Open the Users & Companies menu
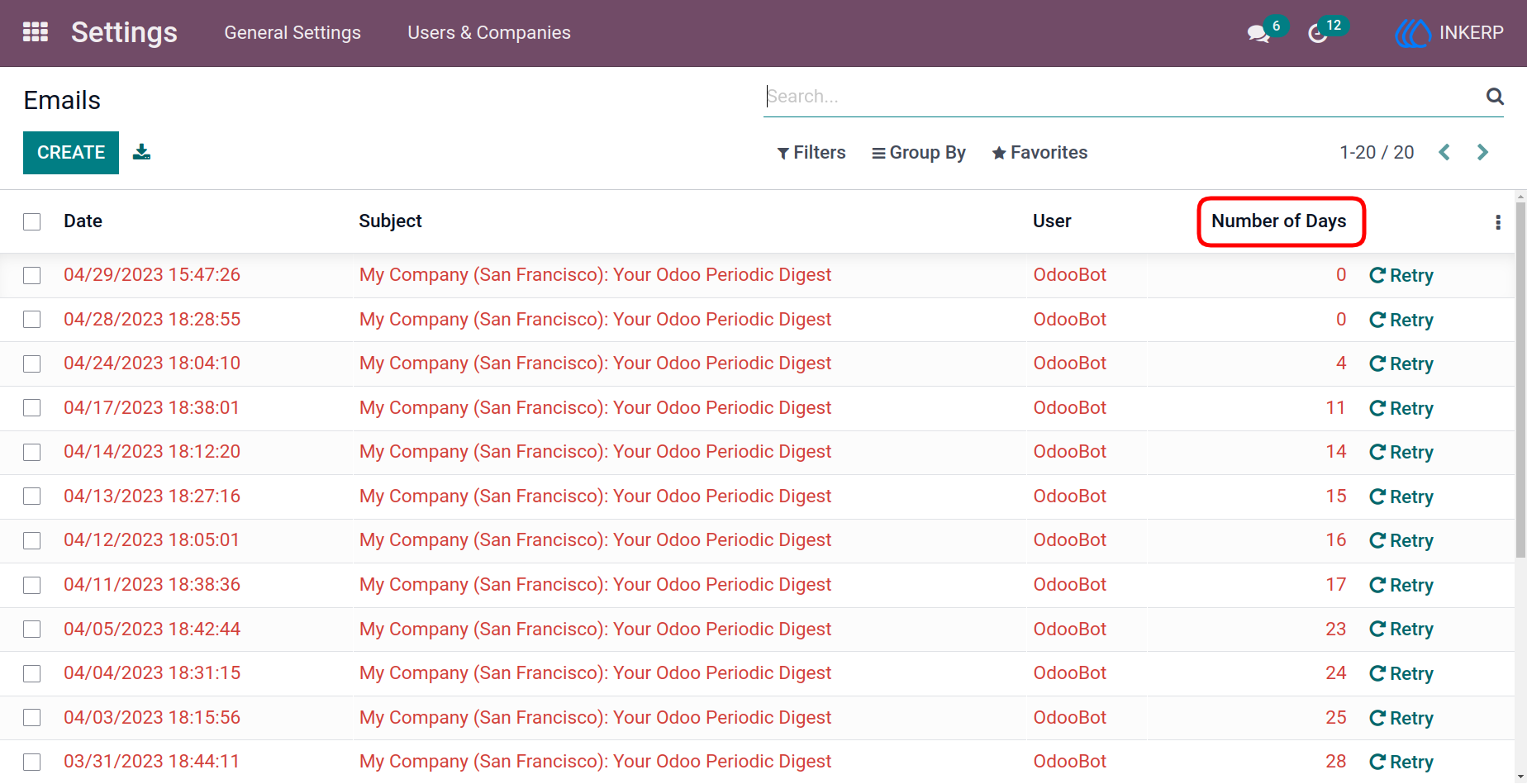This screenshot has width=1527, height=784. coord(489,32)
